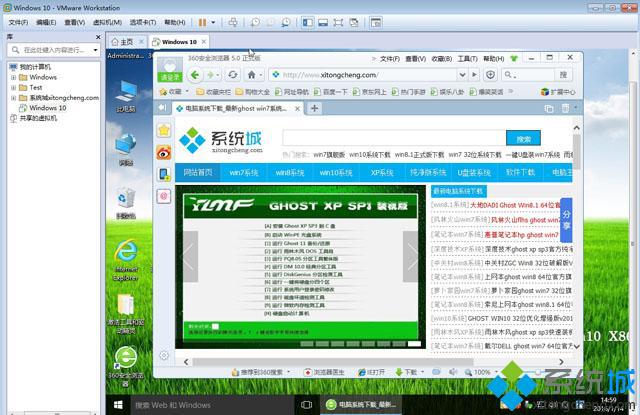Click the browser back arrow button
The height and width of the screenshot is (415, 640).
click(195, 75)
